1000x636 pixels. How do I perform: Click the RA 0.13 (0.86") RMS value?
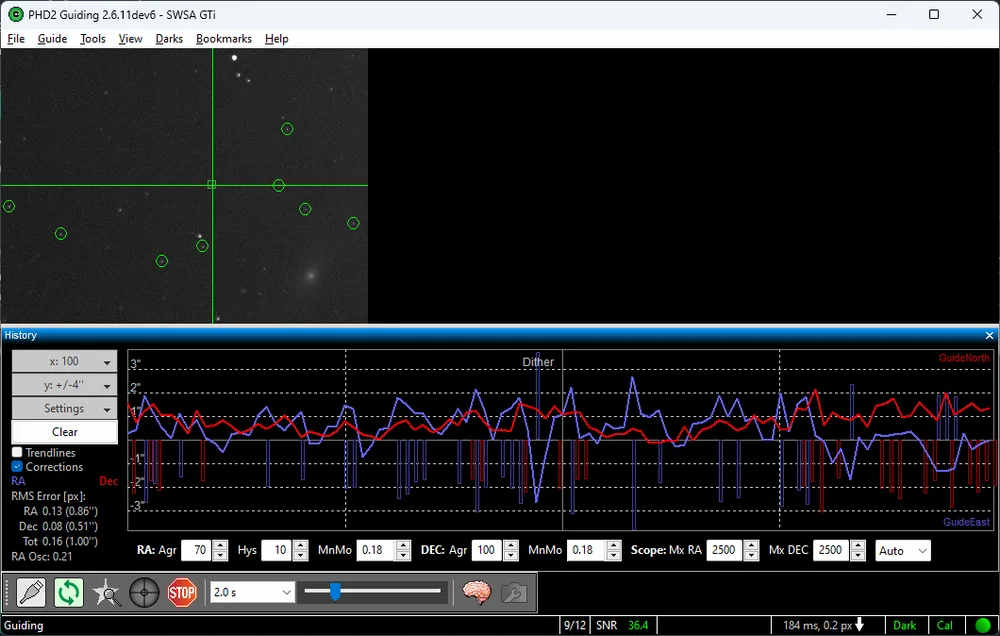[x=61, y=511]
